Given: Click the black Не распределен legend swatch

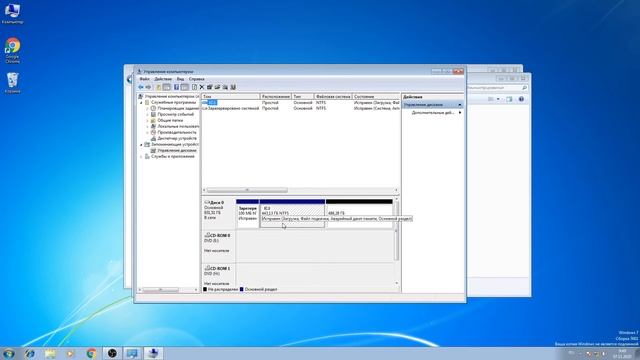Looking at the screenshot, I should (205, 289).
